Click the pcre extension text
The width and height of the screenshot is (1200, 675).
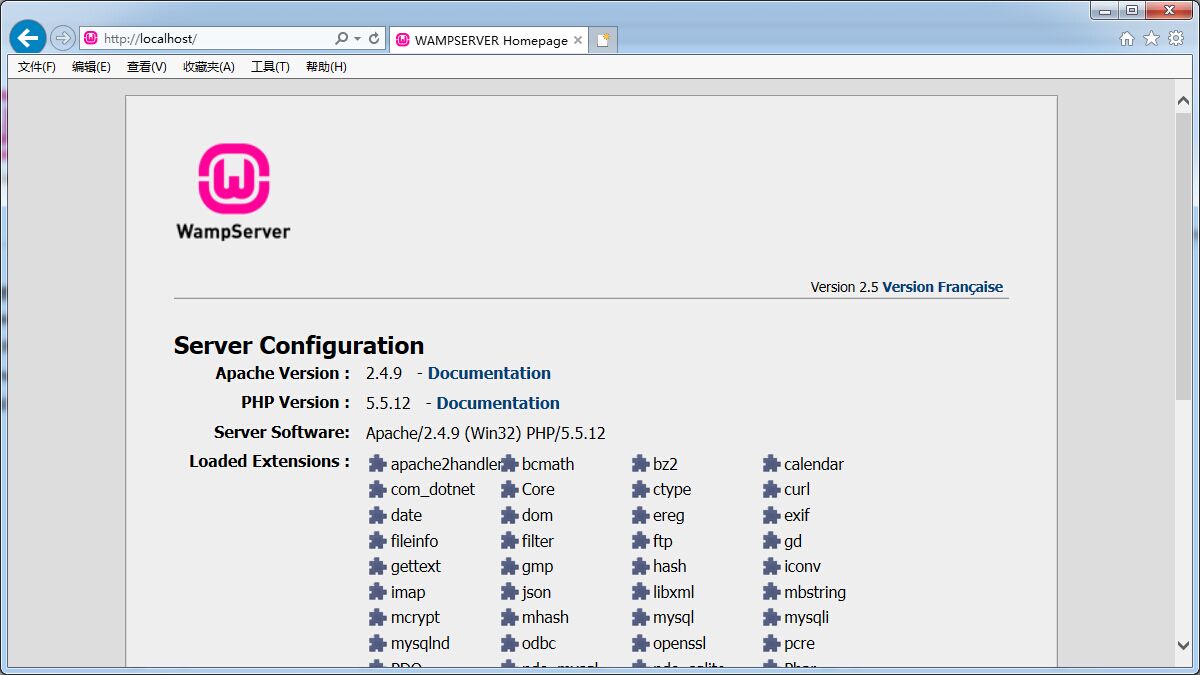coord(799,643)
